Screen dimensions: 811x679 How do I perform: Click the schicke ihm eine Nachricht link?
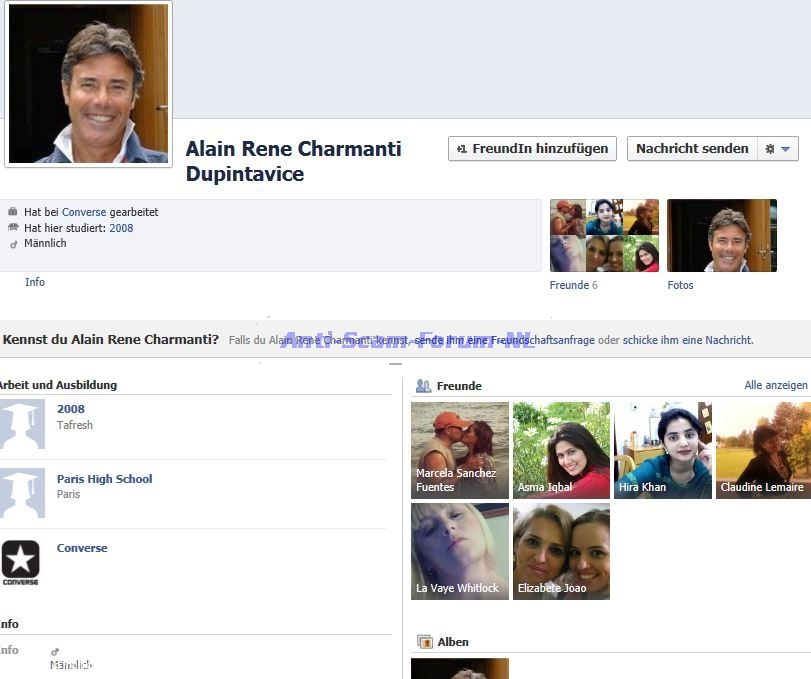tap(687, 340)
